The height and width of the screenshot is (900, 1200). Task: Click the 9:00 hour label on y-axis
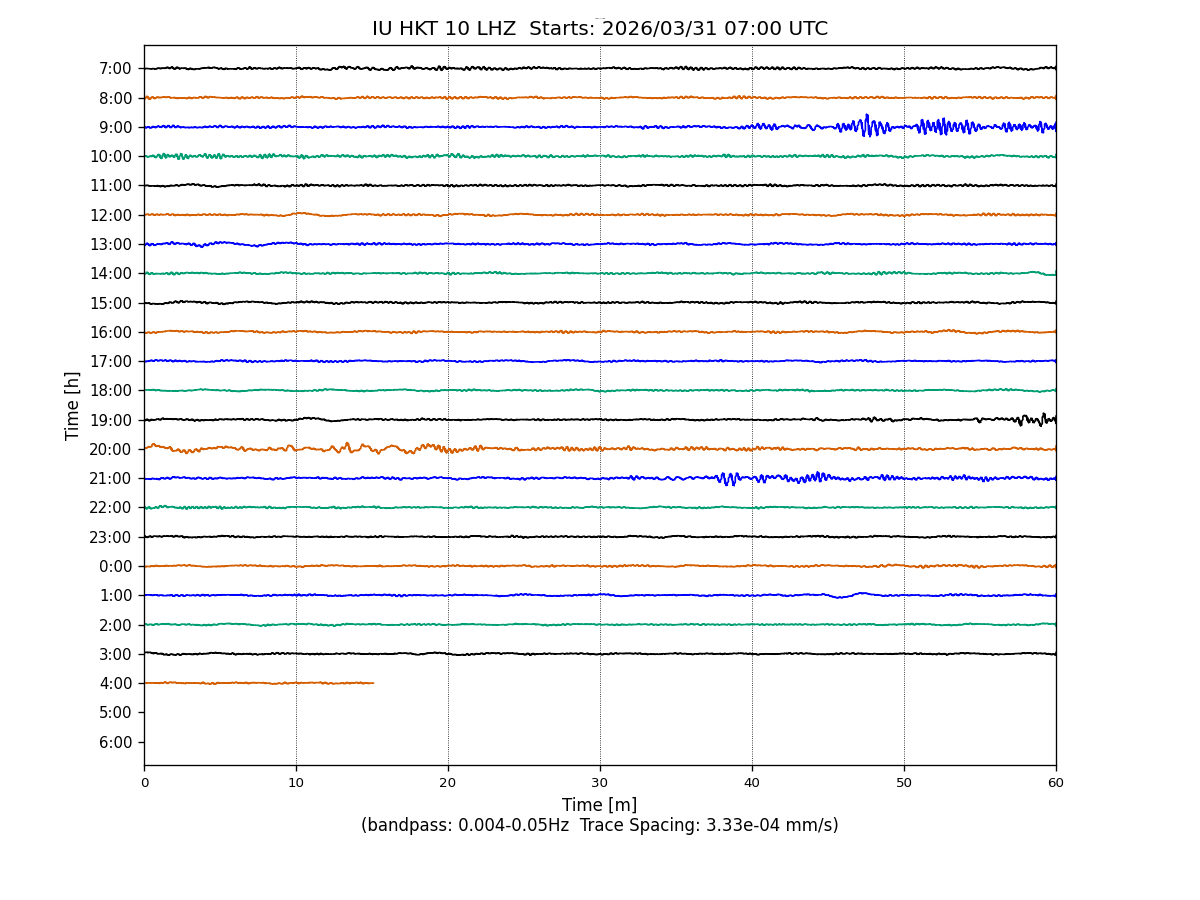[115, 127]
